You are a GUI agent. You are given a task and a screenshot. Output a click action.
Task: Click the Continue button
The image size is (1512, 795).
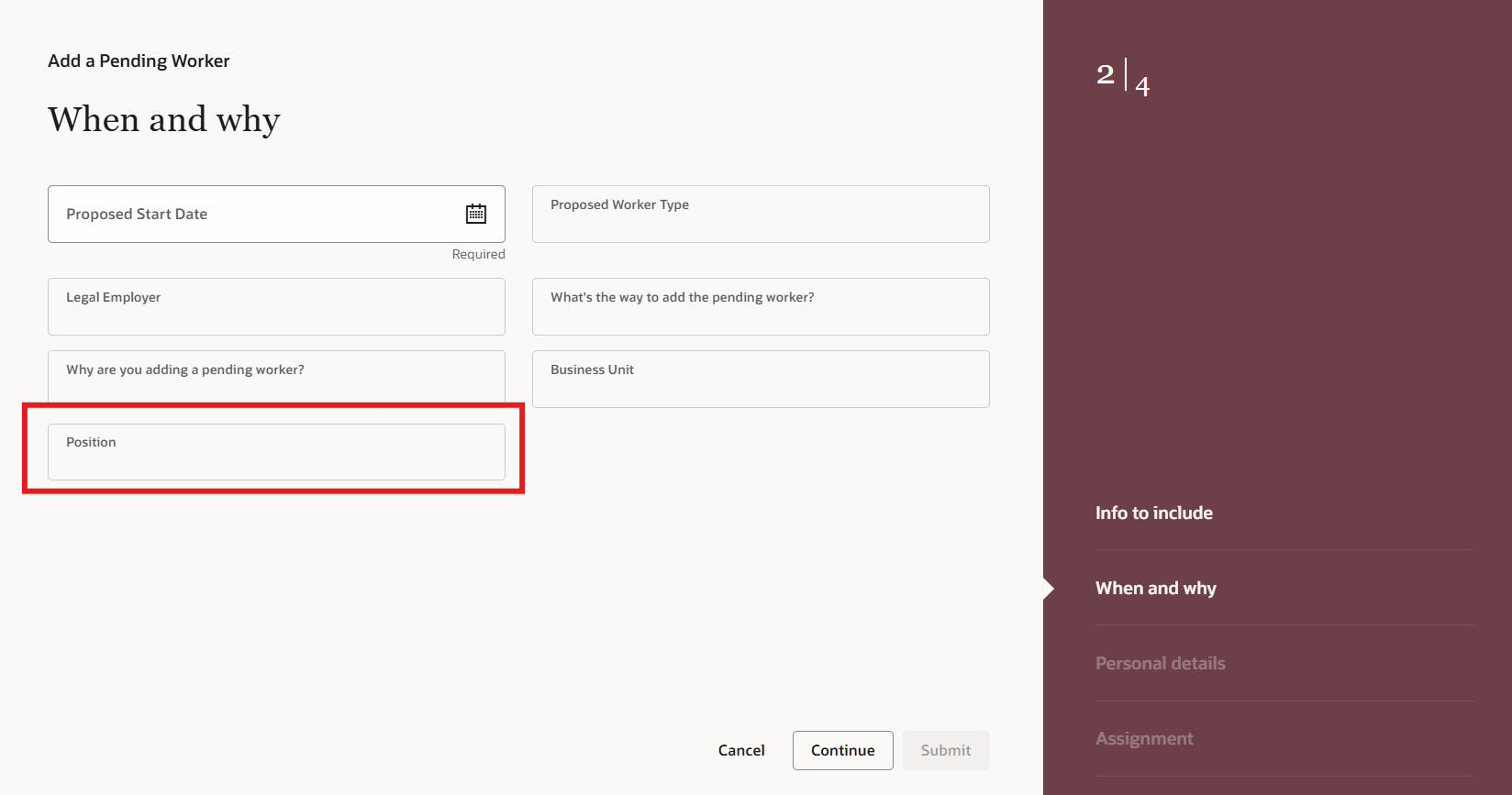pyautogui.click(x=843, y=750)
